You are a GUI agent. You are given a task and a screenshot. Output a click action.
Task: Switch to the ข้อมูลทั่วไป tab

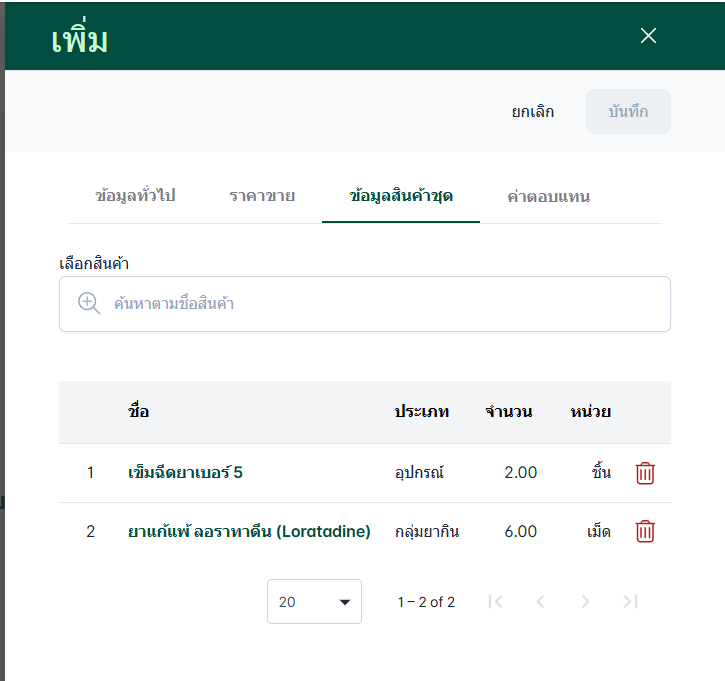click(135, 196)
